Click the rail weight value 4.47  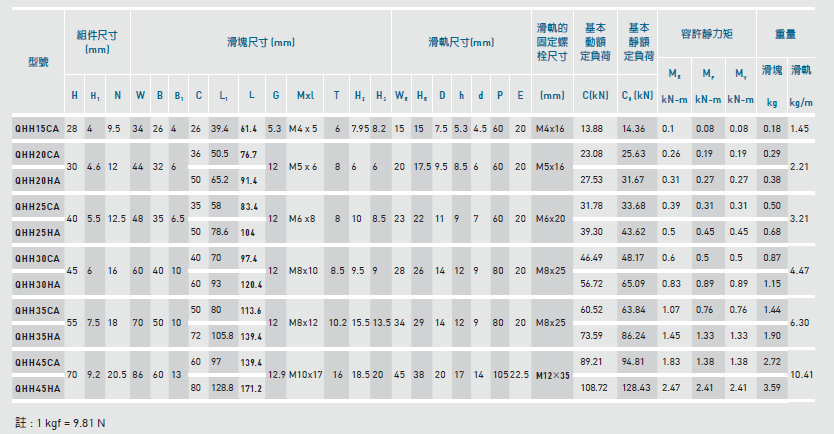(x=799, y=271)
